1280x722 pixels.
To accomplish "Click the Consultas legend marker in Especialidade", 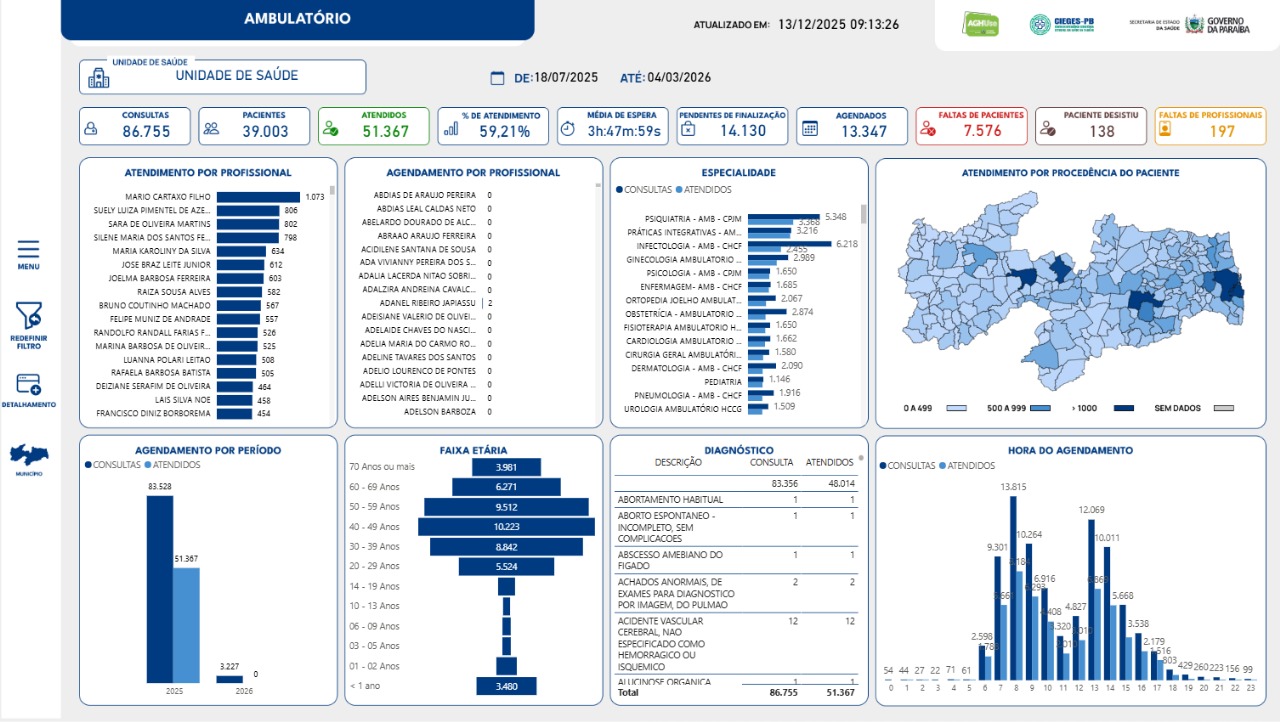I will (x=620, y=190).
